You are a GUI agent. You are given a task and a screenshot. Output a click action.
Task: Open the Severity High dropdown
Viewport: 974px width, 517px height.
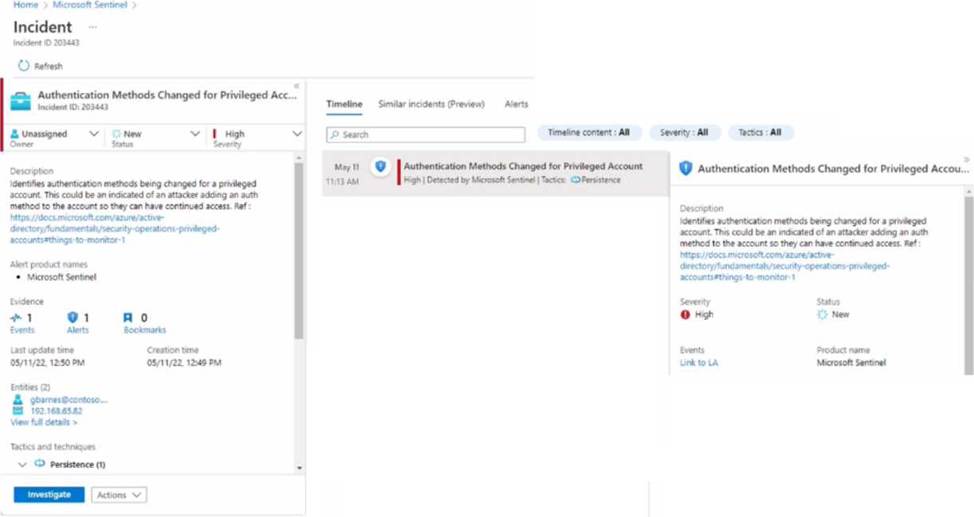coord(297,134)
